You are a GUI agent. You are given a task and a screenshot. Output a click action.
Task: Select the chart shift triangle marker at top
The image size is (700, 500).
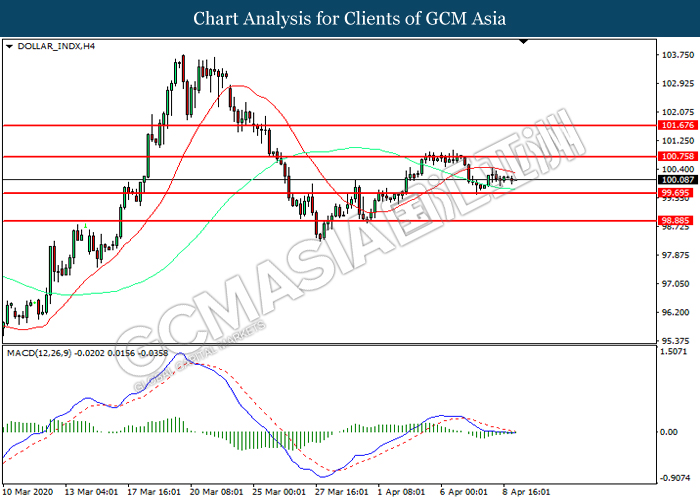pos(524,42)
